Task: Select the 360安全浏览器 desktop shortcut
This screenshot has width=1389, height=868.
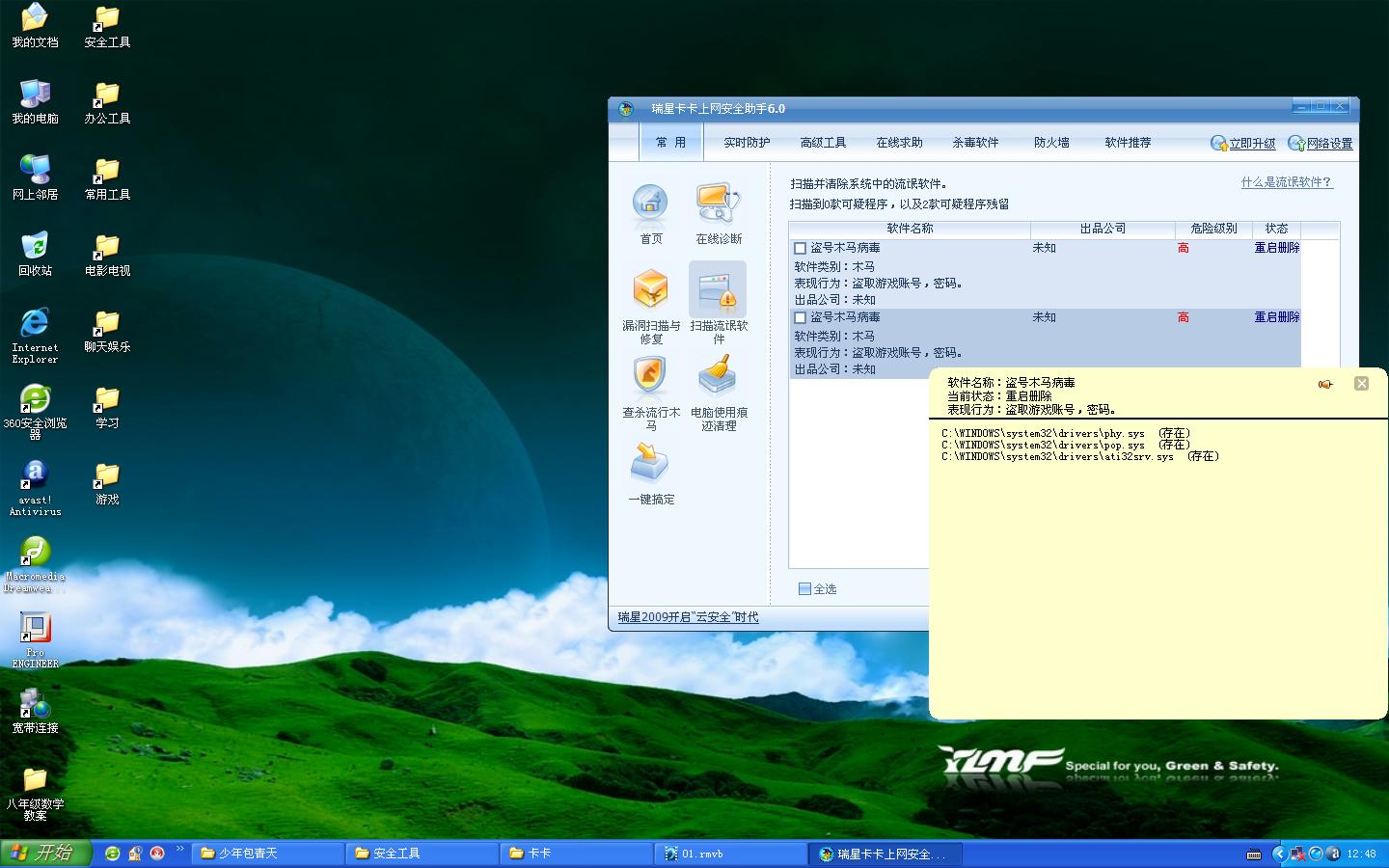Action: pos(35,412)
